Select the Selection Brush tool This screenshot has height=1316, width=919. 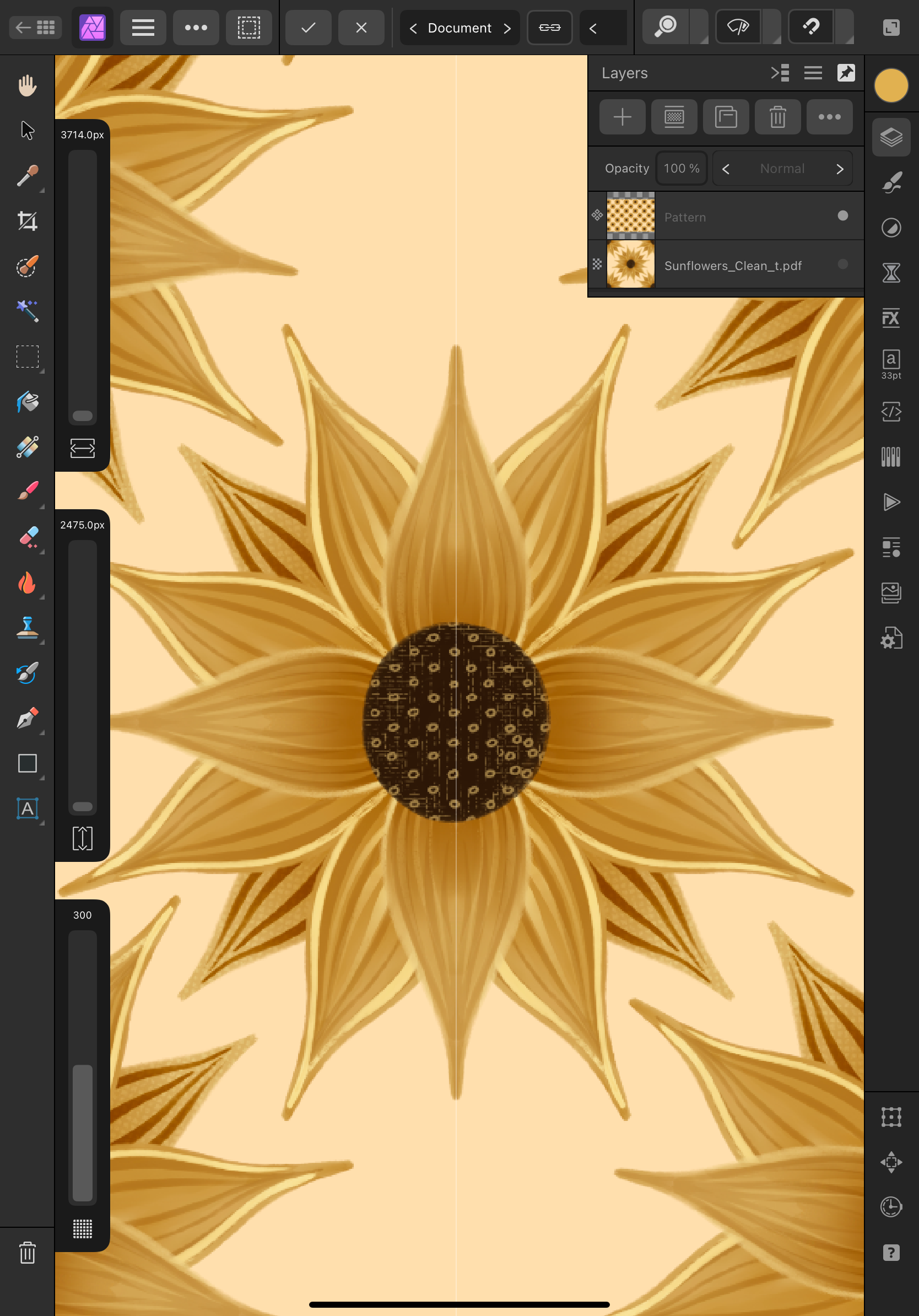click(x=27, y=266)
